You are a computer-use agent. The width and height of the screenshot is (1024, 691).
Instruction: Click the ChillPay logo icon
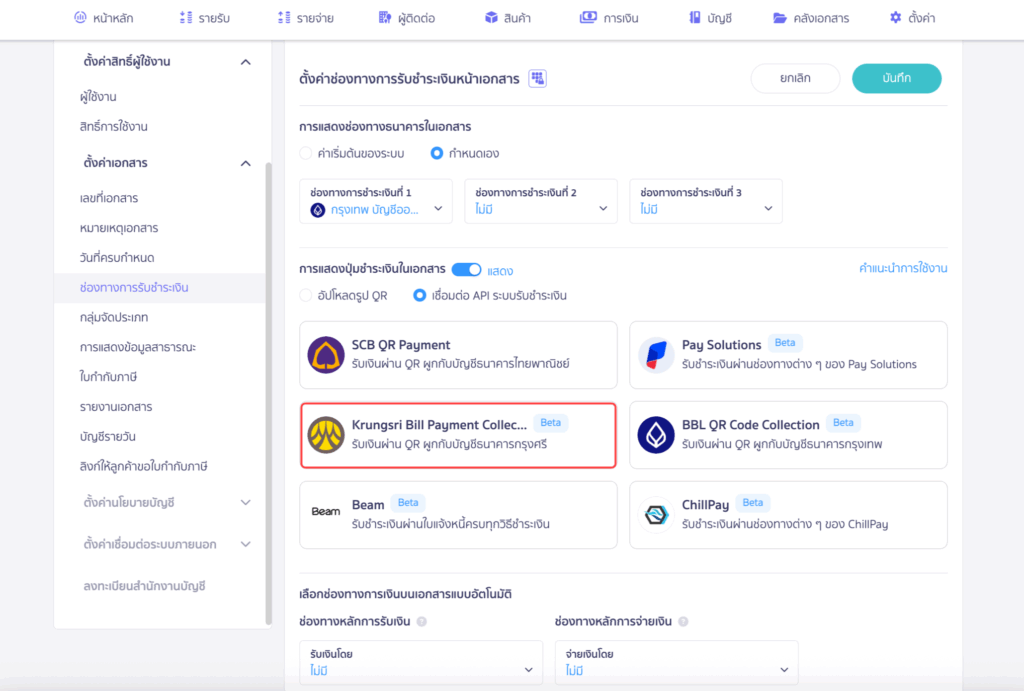pyautogui.click(x=656, y=515)
